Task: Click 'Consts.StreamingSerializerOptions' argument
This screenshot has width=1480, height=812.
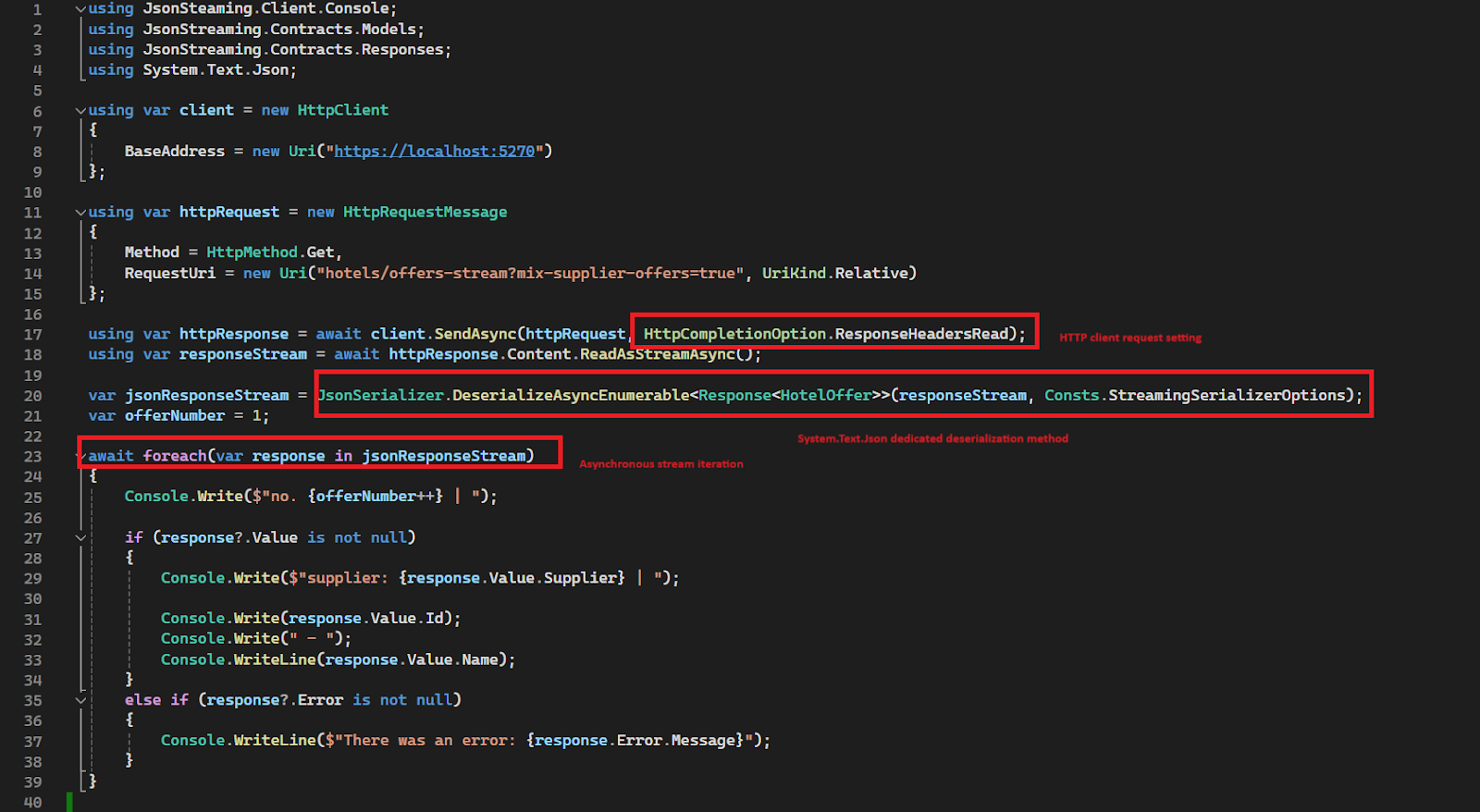Action: point(1195,395)
